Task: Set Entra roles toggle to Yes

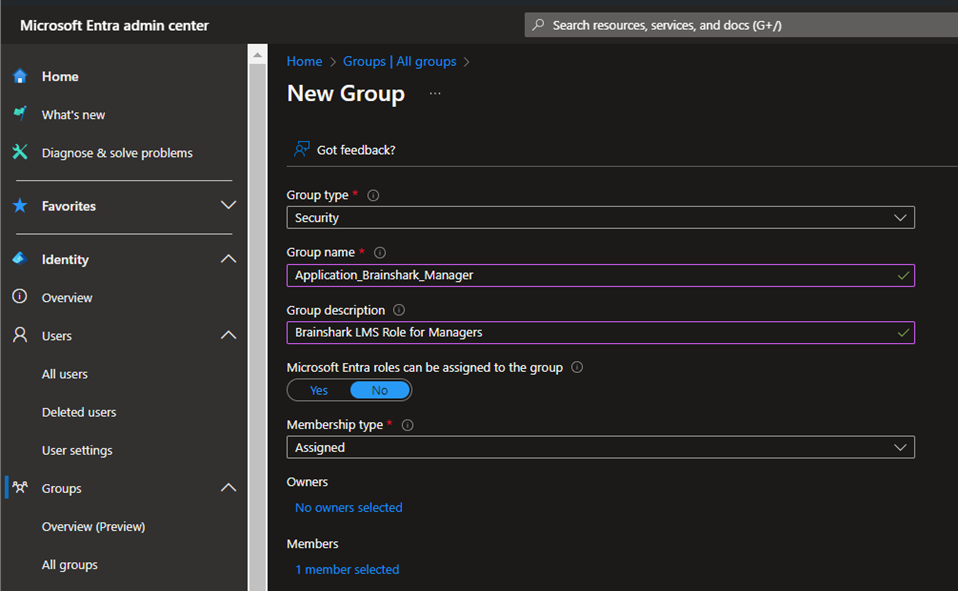Action: (319, 390)
